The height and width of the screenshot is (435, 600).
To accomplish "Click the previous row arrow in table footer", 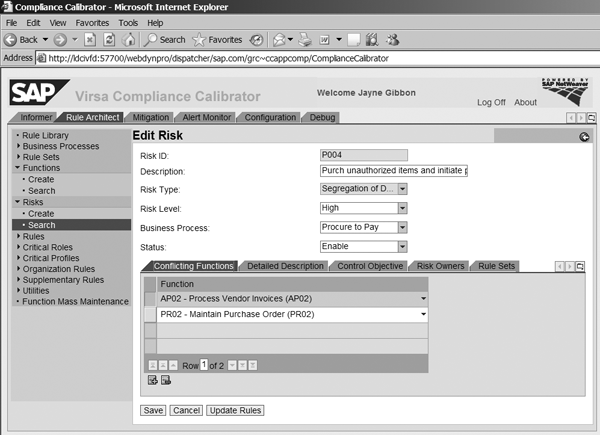I will point(173,365).
